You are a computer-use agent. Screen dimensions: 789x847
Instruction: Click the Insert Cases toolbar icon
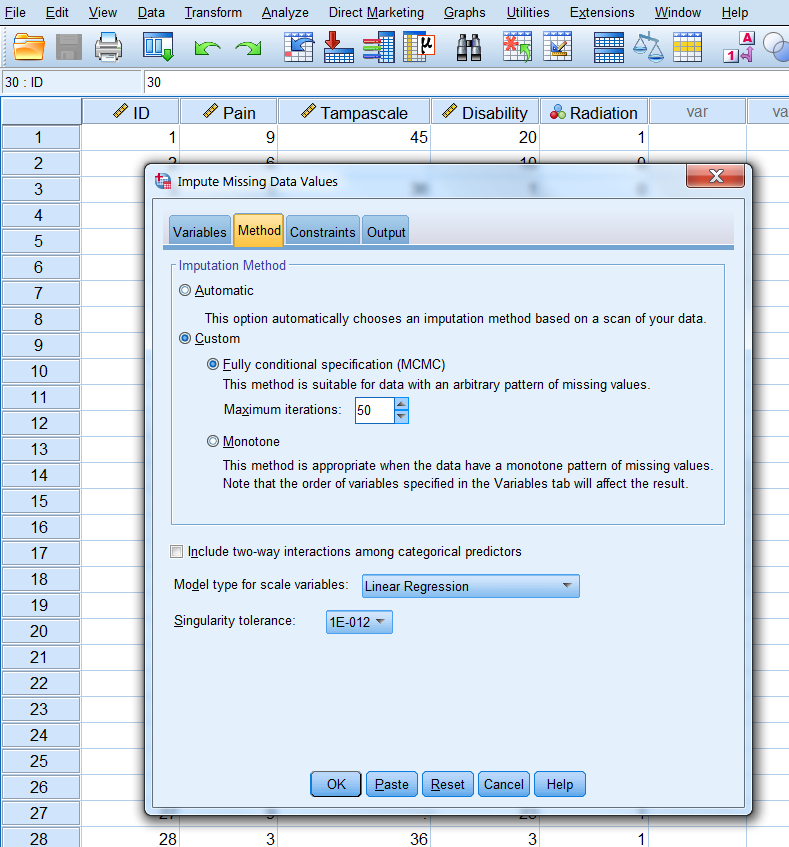point(517,46)
